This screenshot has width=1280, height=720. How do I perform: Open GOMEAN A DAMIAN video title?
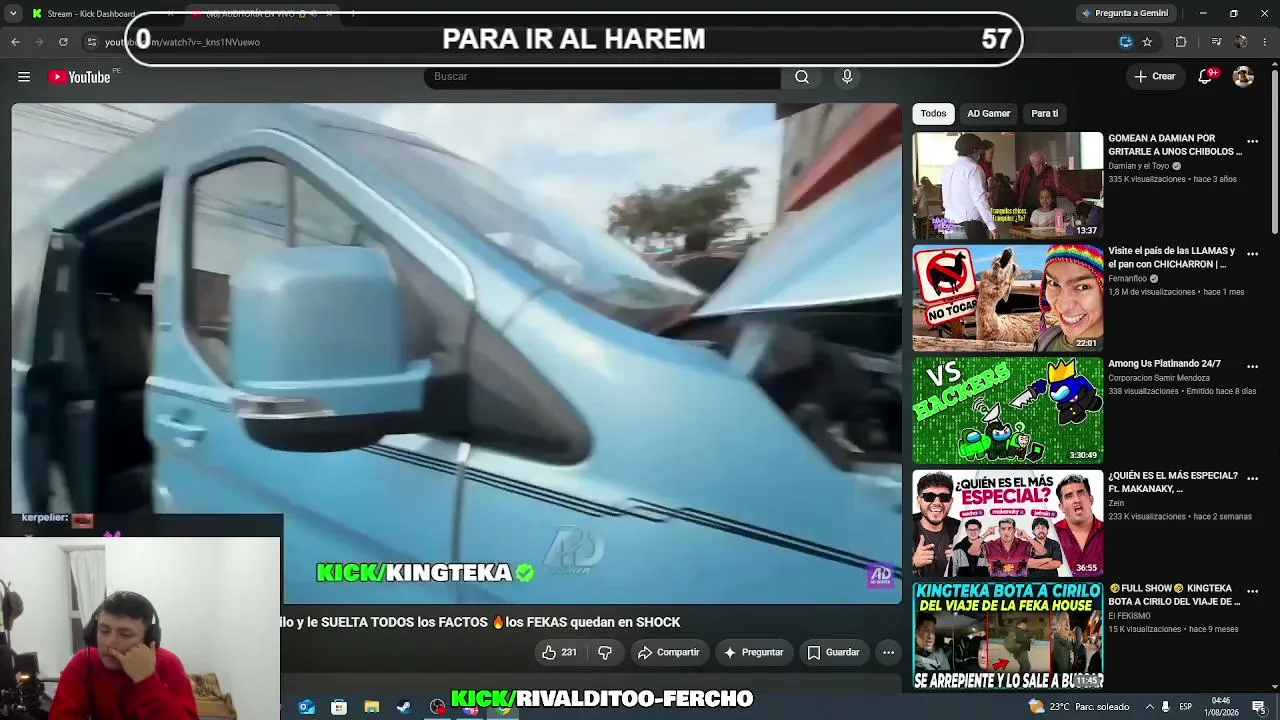1174,145
